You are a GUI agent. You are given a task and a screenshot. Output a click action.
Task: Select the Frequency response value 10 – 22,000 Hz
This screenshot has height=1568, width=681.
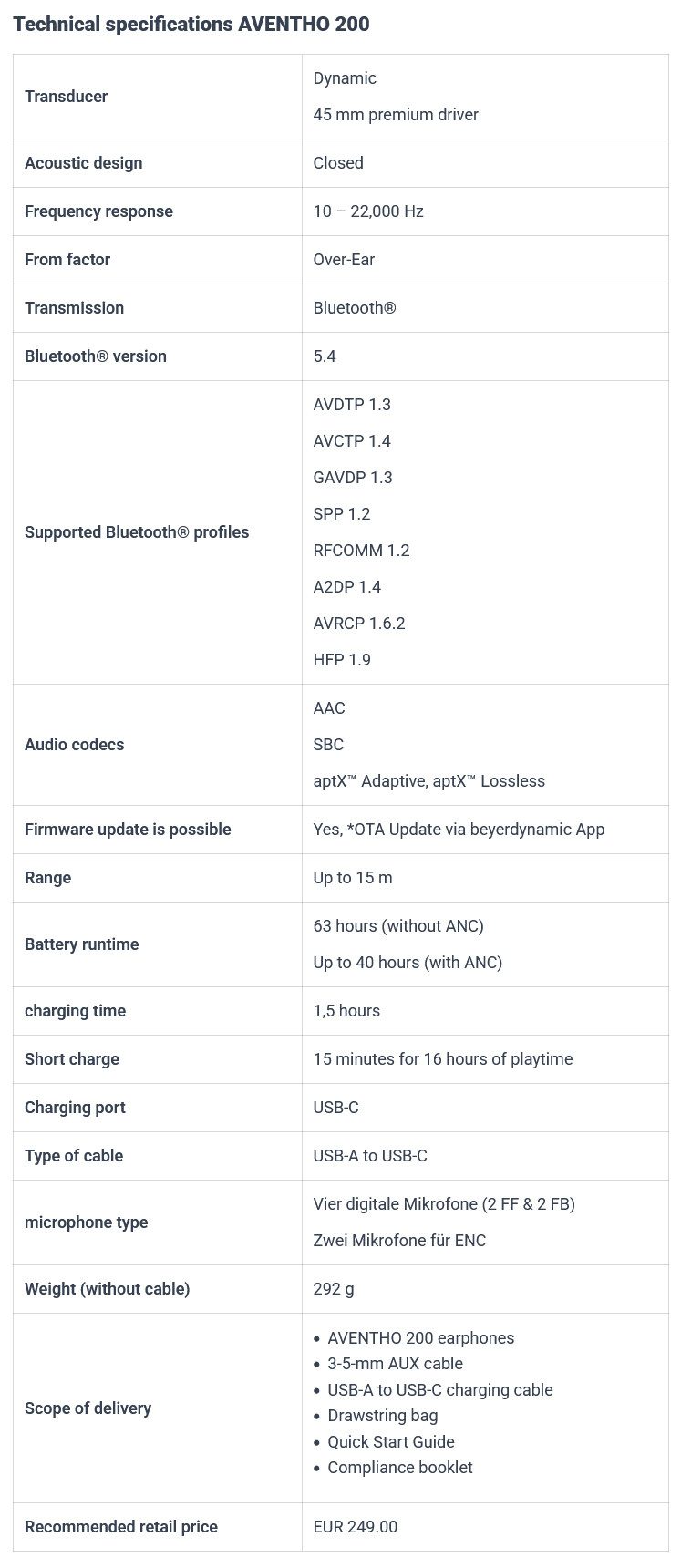[368, 211]
